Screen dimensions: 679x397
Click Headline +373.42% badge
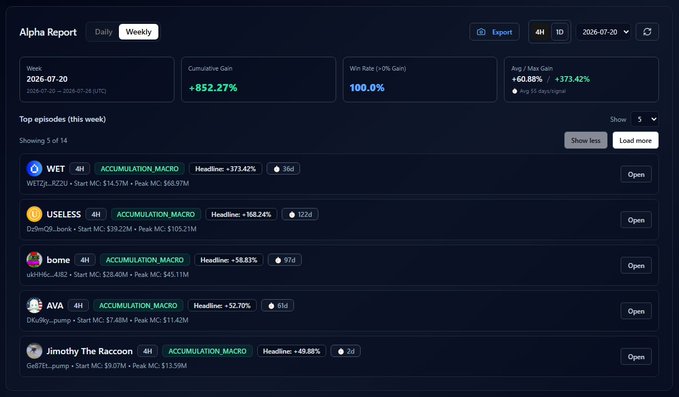pyautogui.click(x=225, y=169)
